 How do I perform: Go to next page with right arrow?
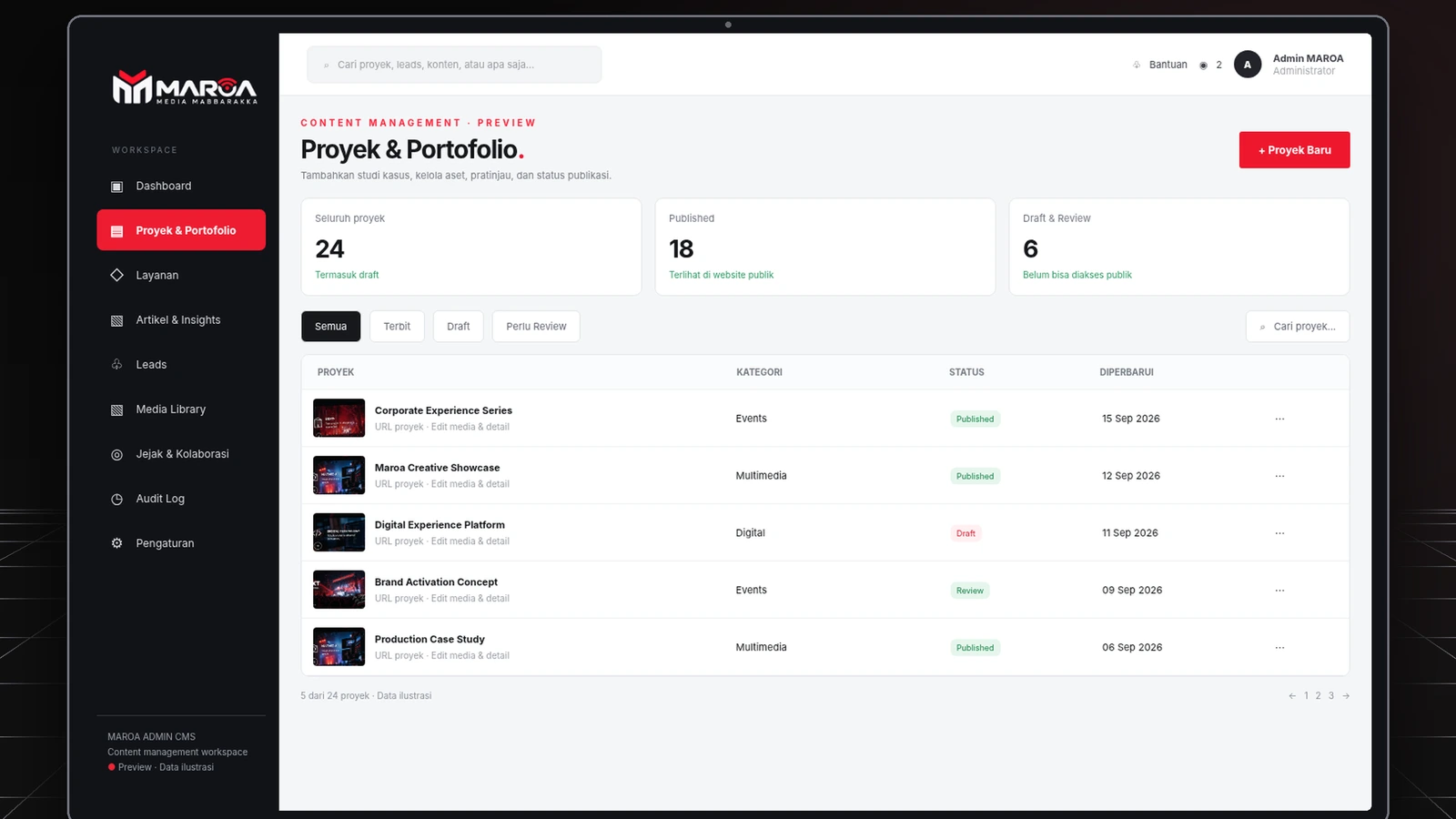1346,696
